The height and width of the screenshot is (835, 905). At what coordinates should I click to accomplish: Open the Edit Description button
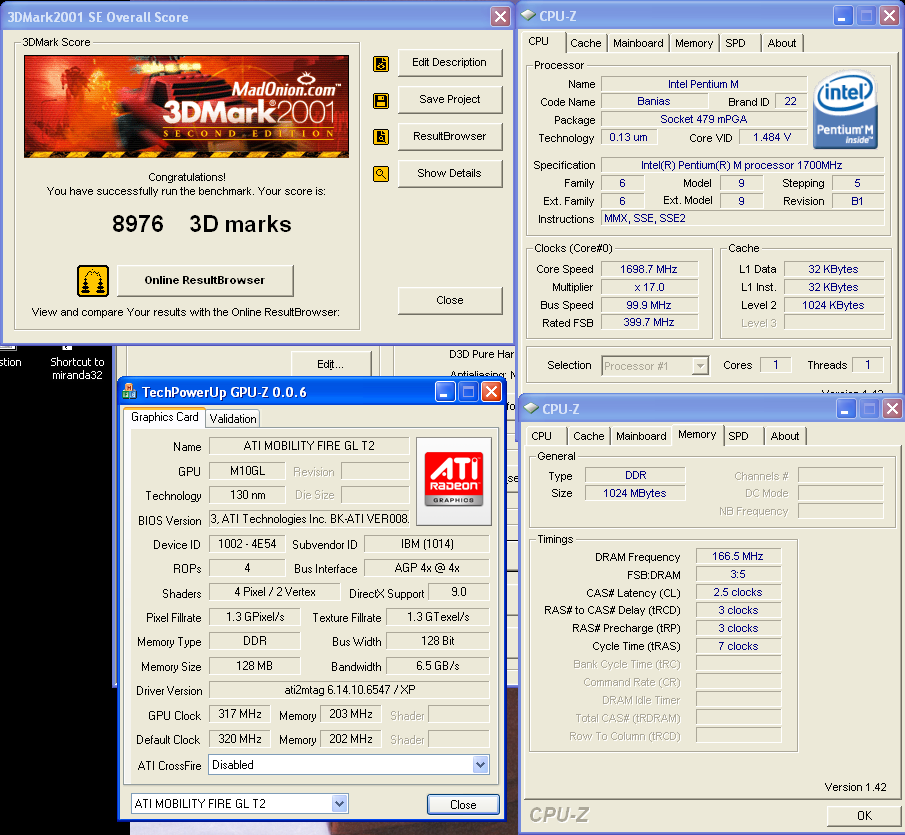[x=450, y=62]
